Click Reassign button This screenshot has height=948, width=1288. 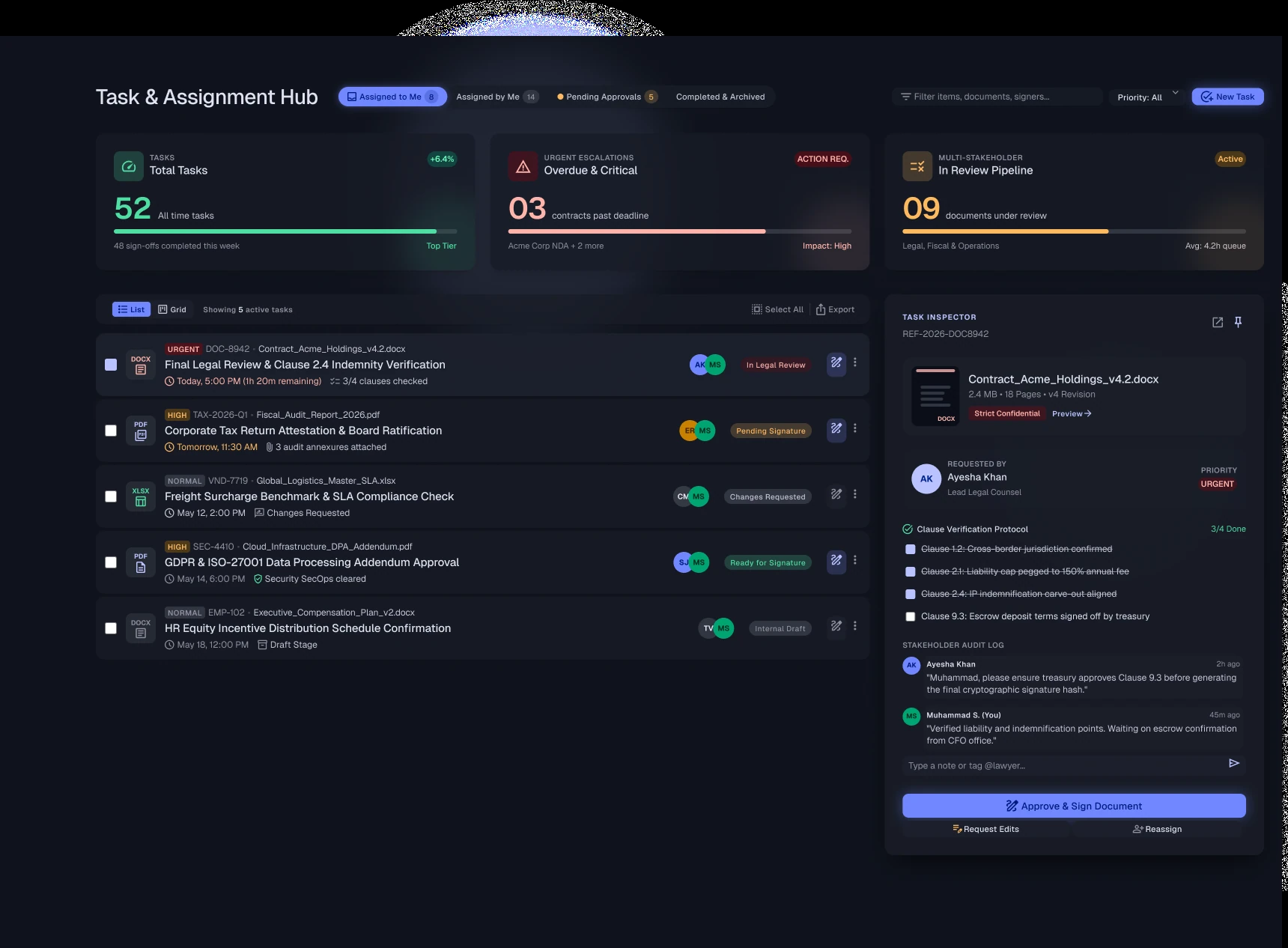[x=1158, y=829]
